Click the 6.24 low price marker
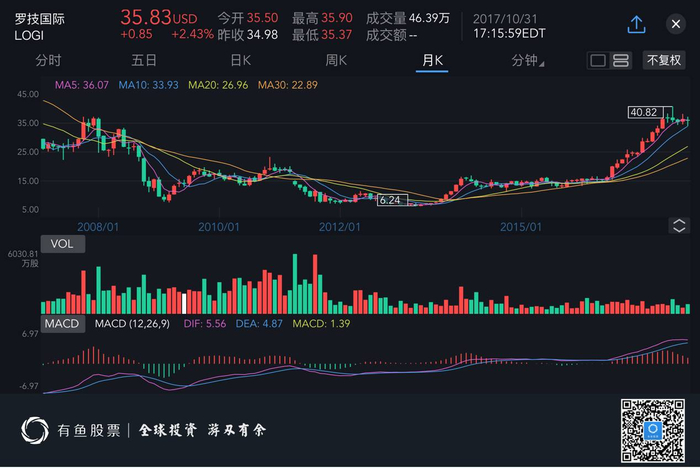 click(392, 200)
